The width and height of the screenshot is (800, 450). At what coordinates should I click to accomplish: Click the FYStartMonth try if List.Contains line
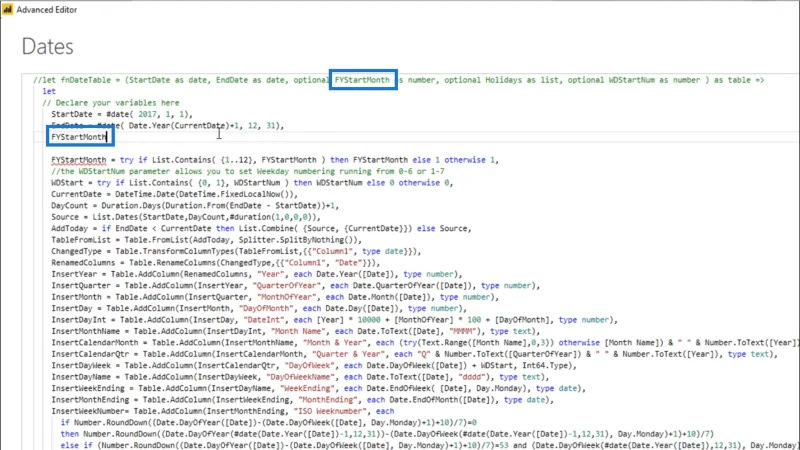(274, 160)
